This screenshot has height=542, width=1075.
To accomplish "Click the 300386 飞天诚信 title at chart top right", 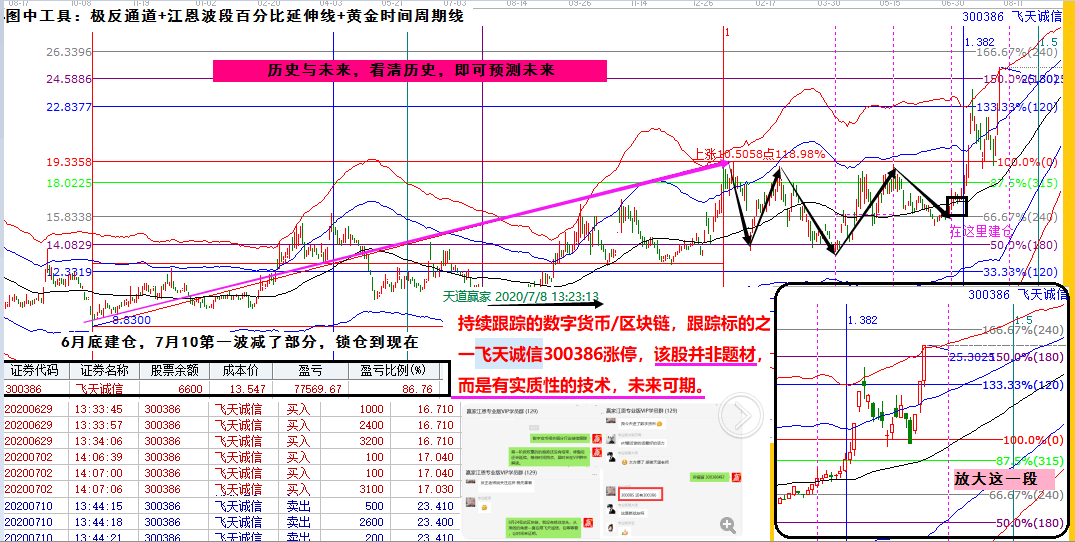I will click(1013, 16).
